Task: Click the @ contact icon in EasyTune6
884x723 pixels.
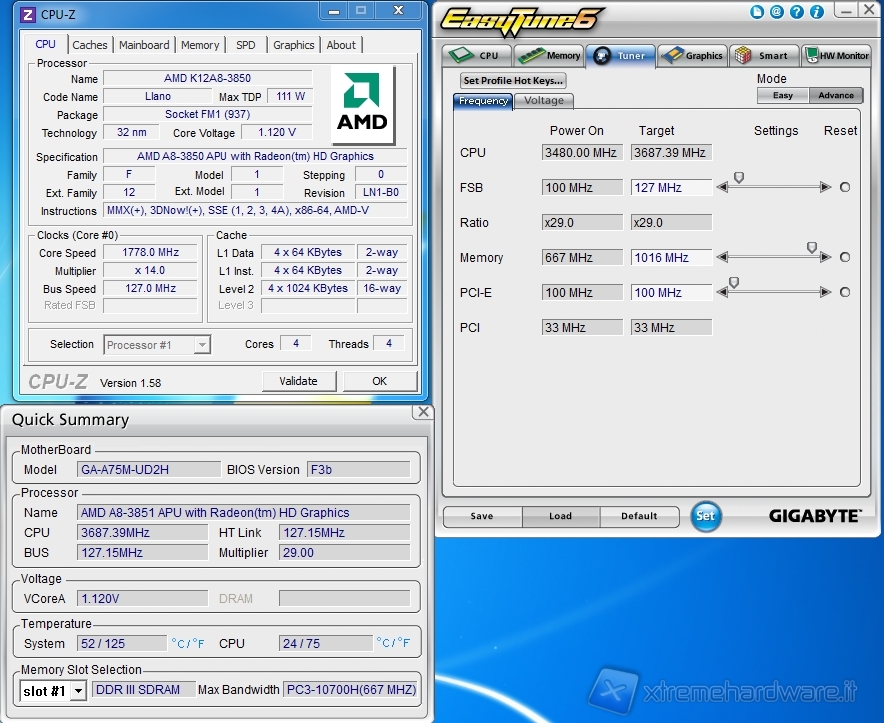Action: 777,12
